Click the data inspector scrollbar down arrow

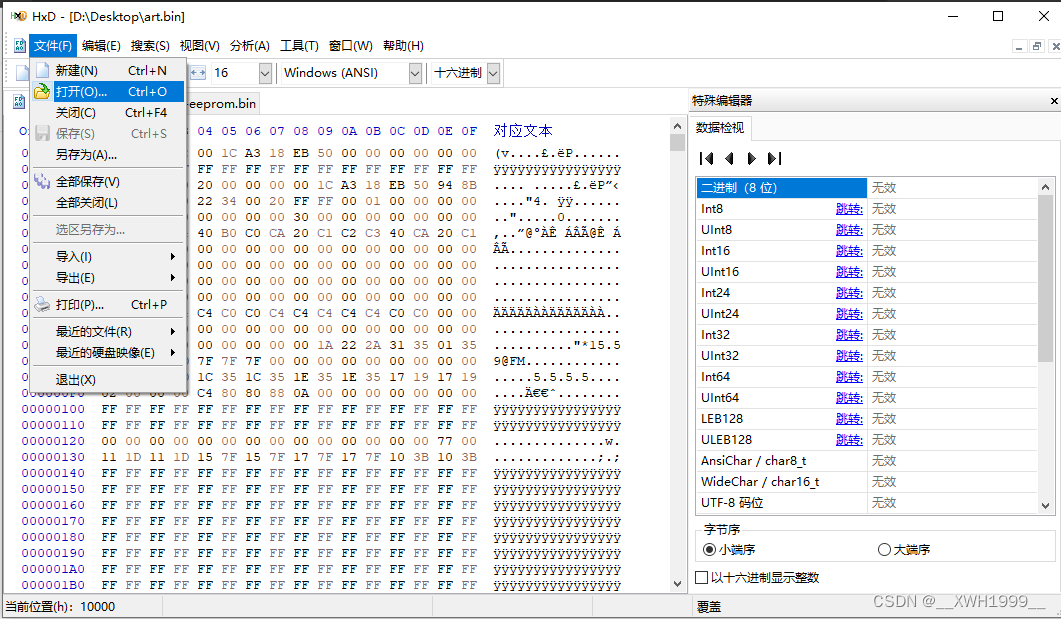[1045, 505]
